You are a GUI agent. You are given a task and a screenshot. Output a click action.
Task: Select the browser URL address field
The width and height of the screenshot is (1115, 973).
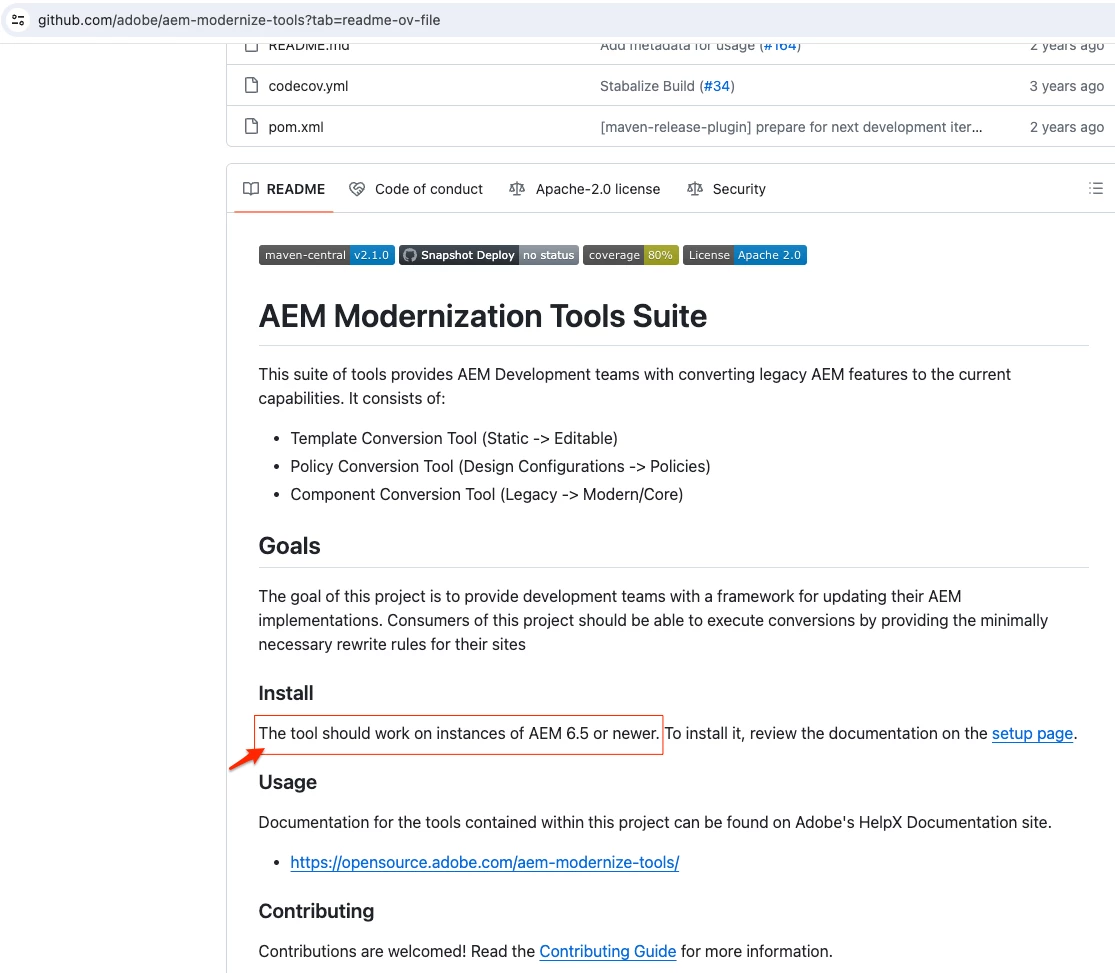pyautogui.click(x=239, y=20)
